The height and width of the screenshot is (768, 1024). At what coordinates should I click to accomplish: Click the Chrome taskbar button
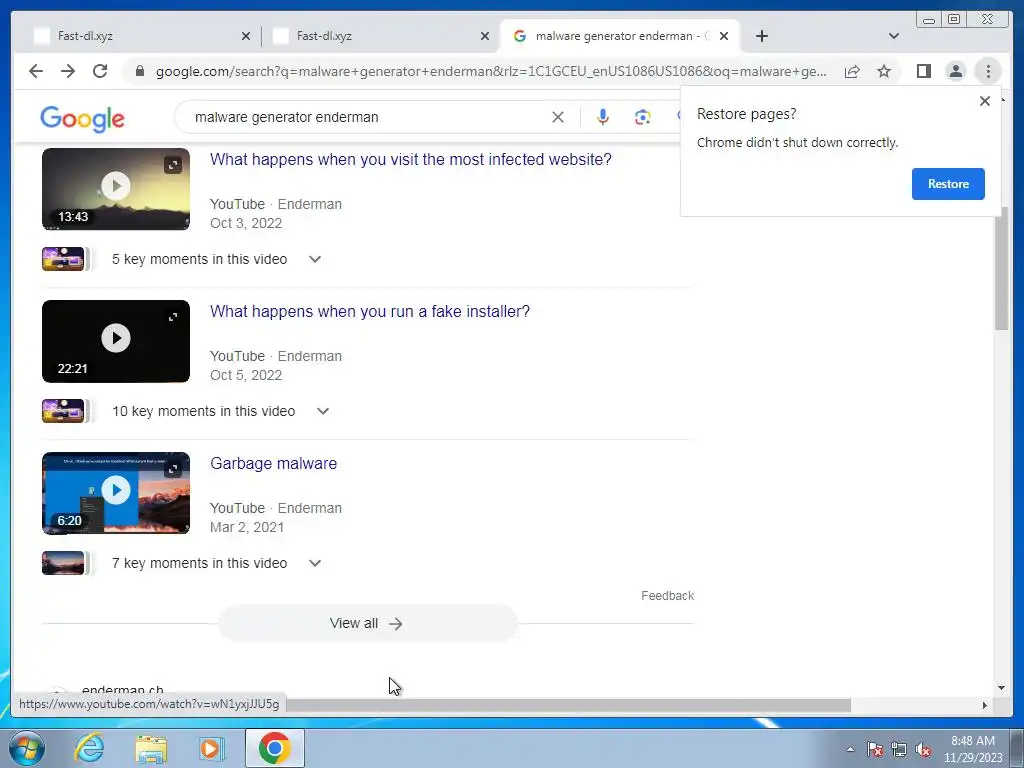275,748
